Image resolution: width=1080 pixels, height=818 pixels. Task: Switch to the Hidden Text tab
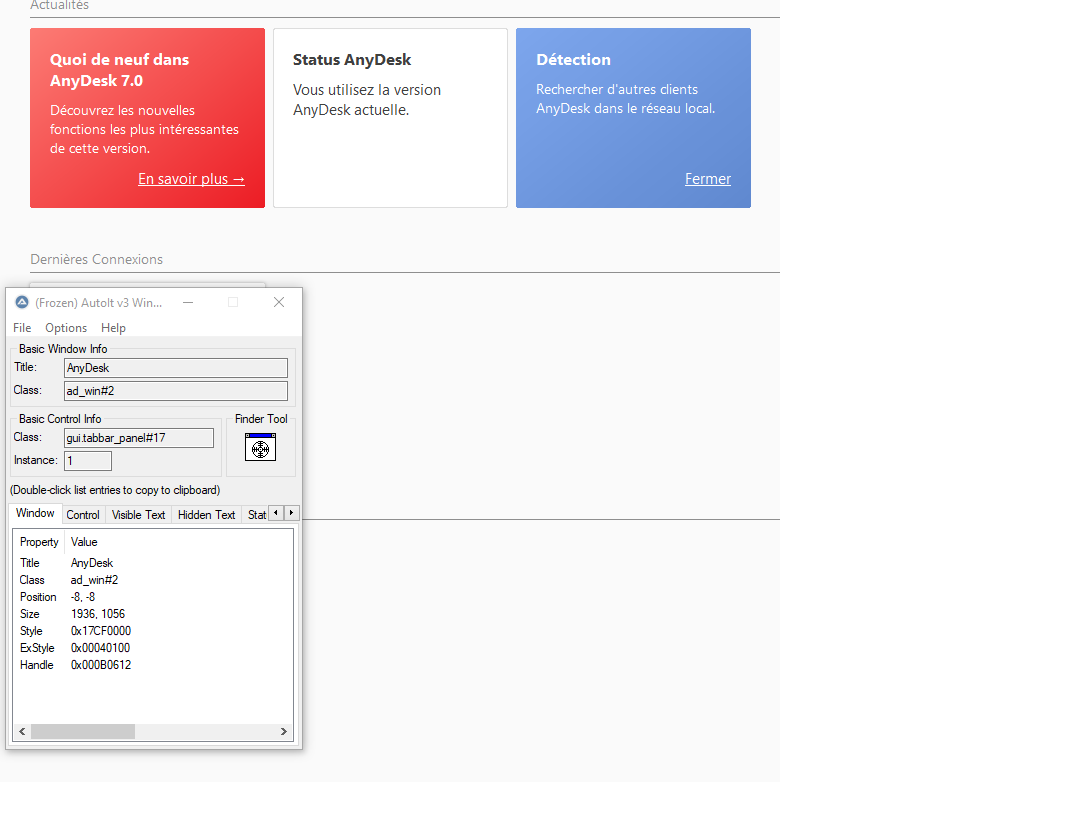point(206,514)
